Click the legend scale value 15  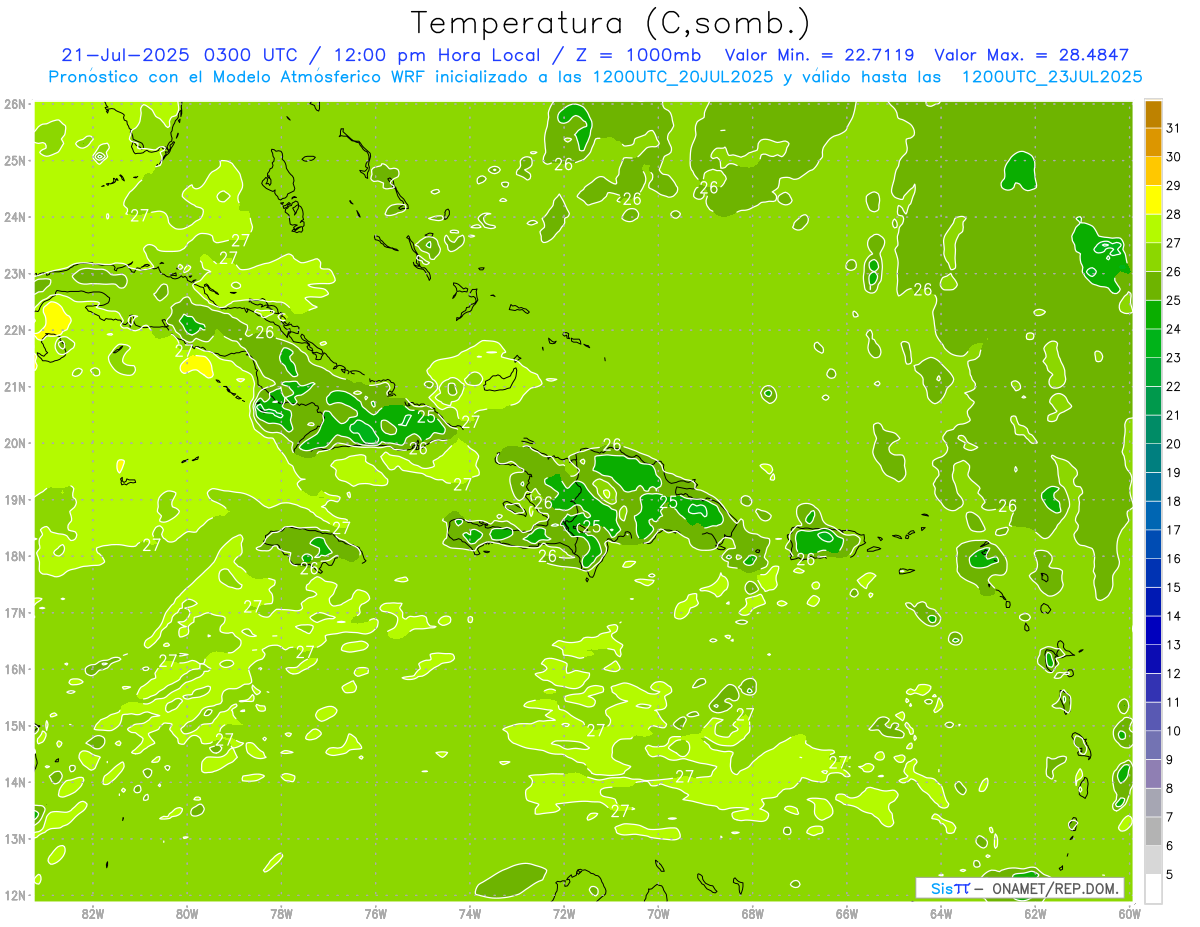(1174, 587)
